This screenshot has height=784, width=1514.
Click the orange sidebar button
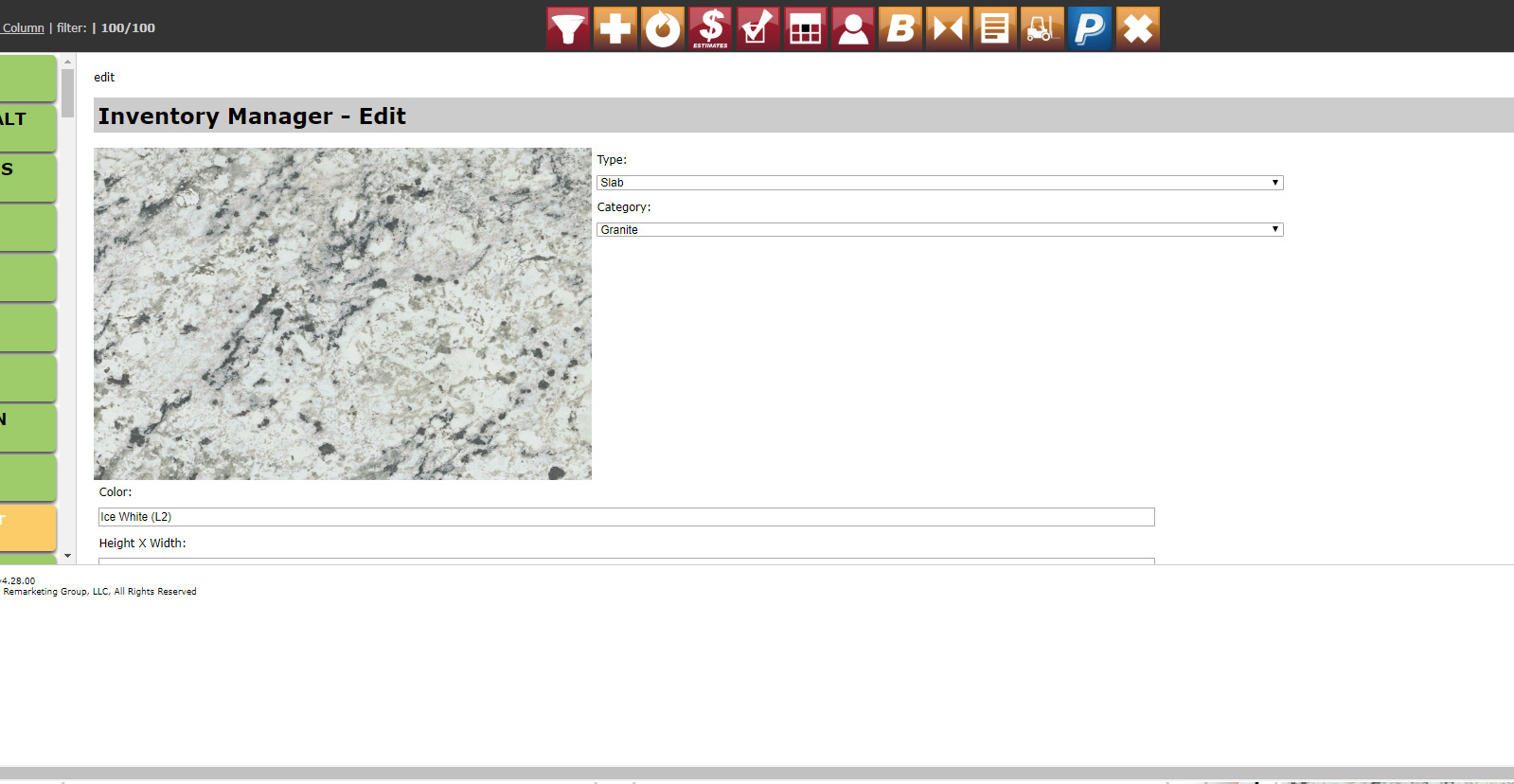[27, 526]
